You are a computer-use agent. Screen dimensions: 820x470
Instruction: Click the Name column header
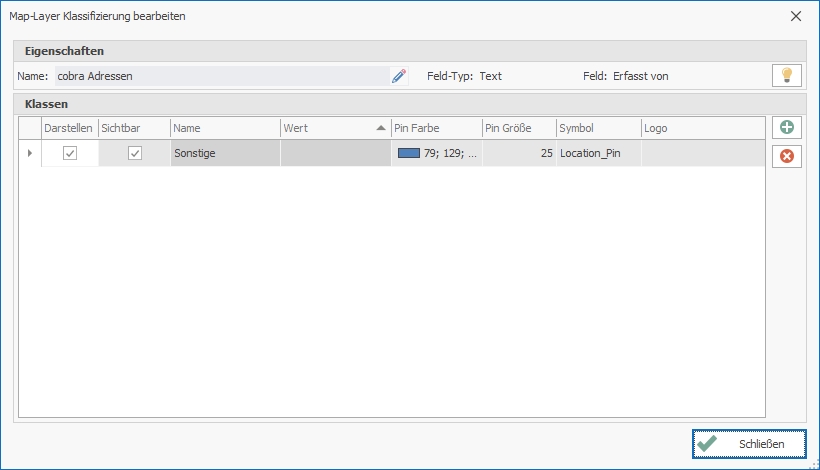(224, 128)
